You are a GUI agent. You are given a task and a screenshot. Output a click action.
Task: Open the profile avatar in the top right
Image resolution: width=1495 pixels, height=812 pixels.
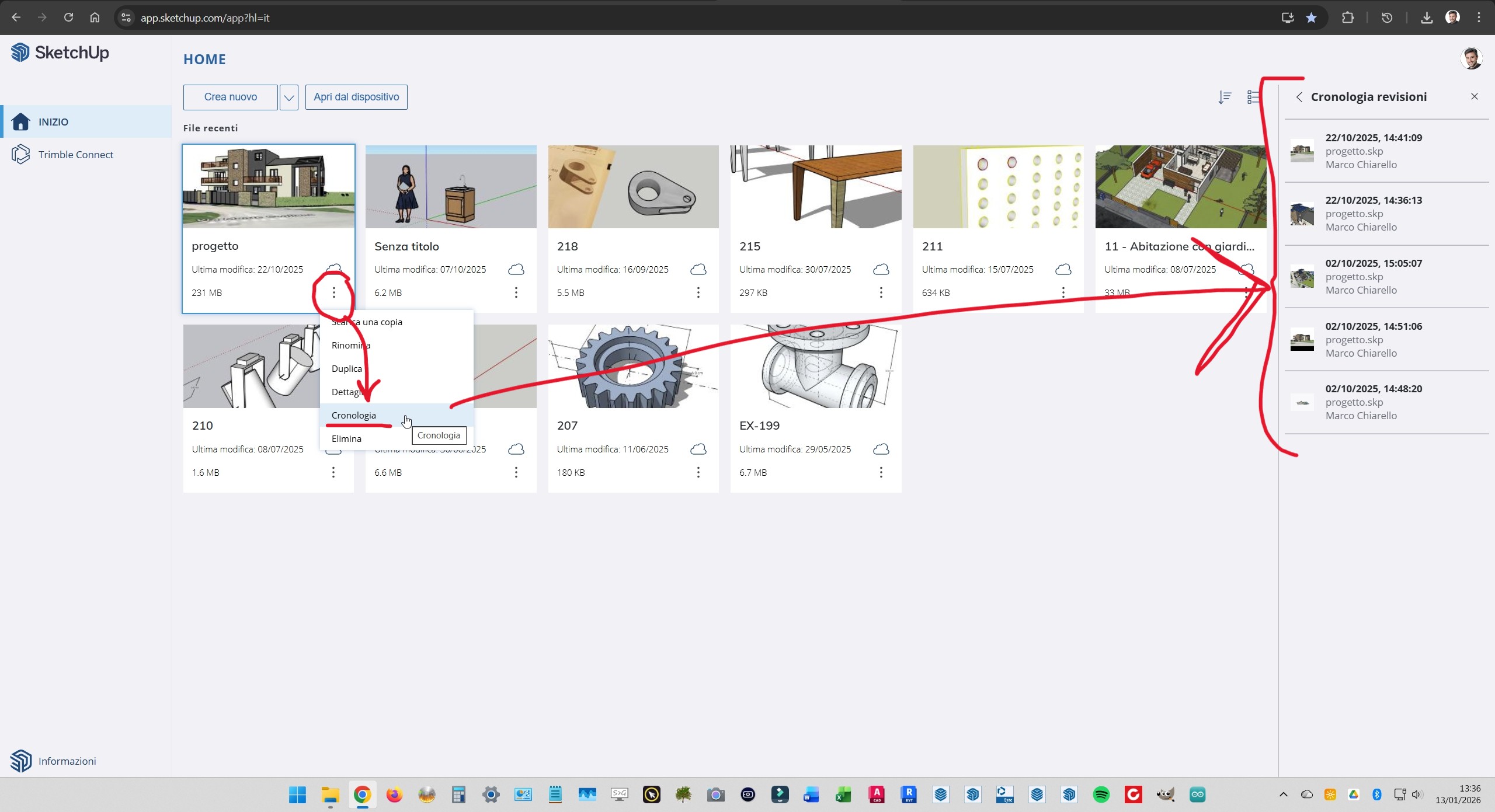pos(1472,58)
